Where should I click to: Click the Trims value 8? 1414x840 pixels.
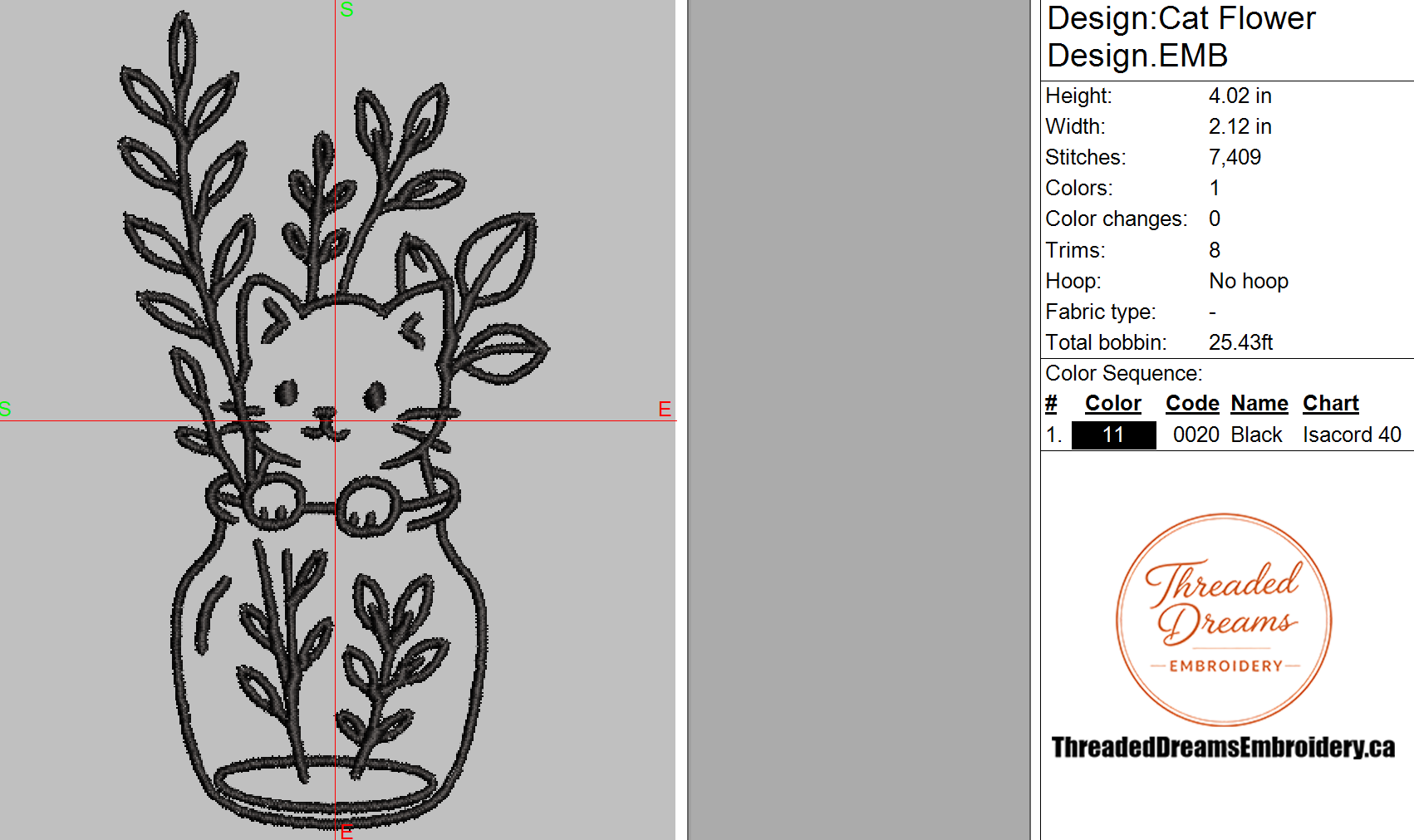pos(1215,250)
